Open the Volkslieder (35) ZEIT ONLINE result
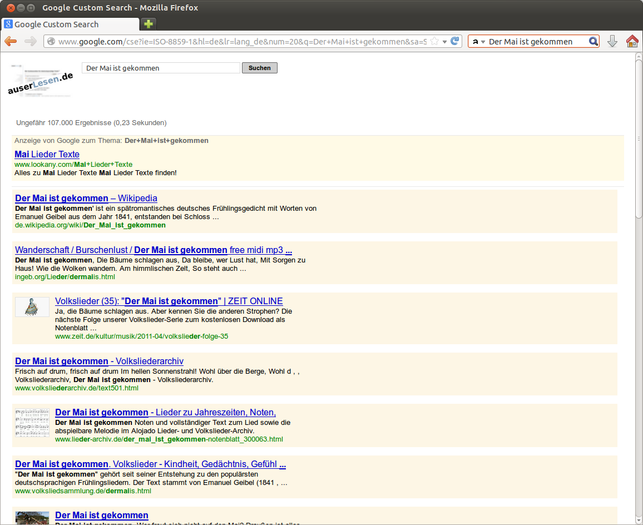 pyautogui.click(x=169, y=301)
